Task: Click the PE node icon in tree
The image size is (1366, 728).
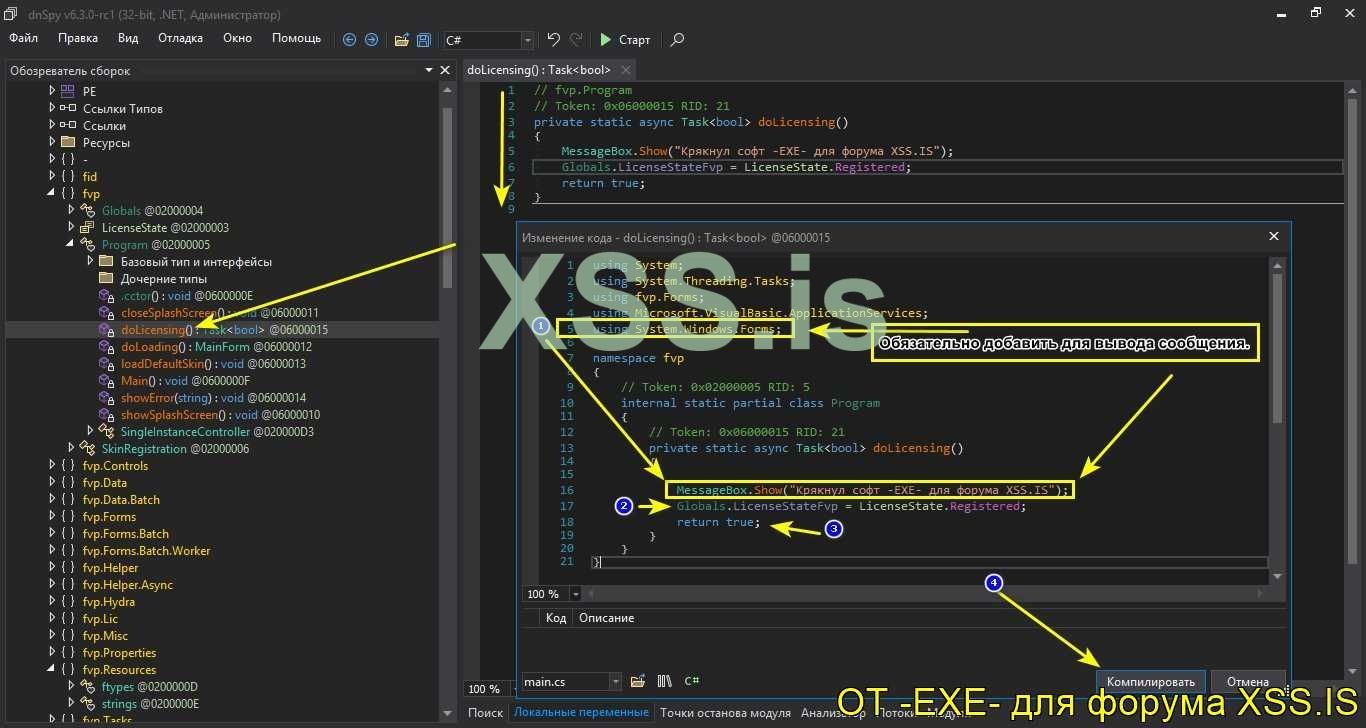Action: point(68,91)
